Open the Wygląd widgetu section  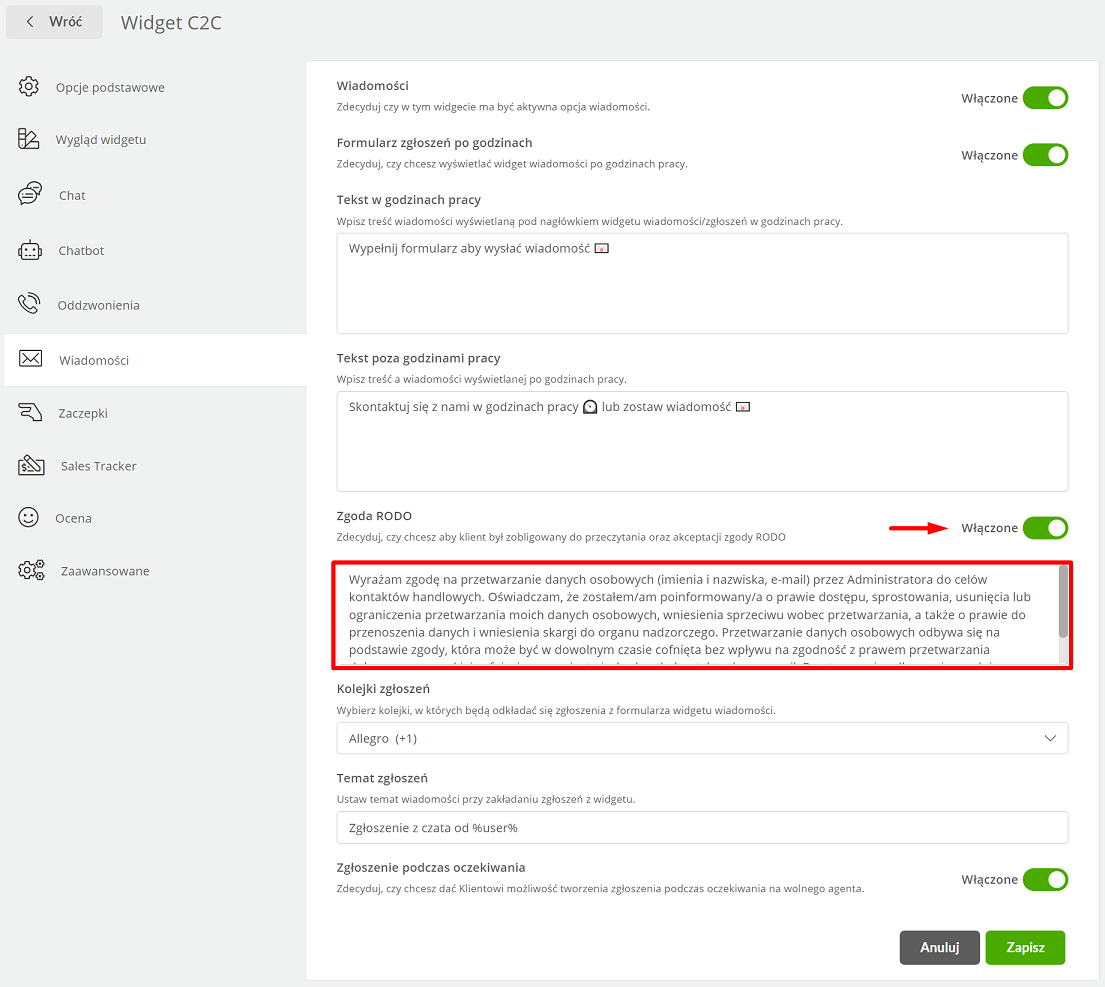pyautogui.click(x=101, y=139)
